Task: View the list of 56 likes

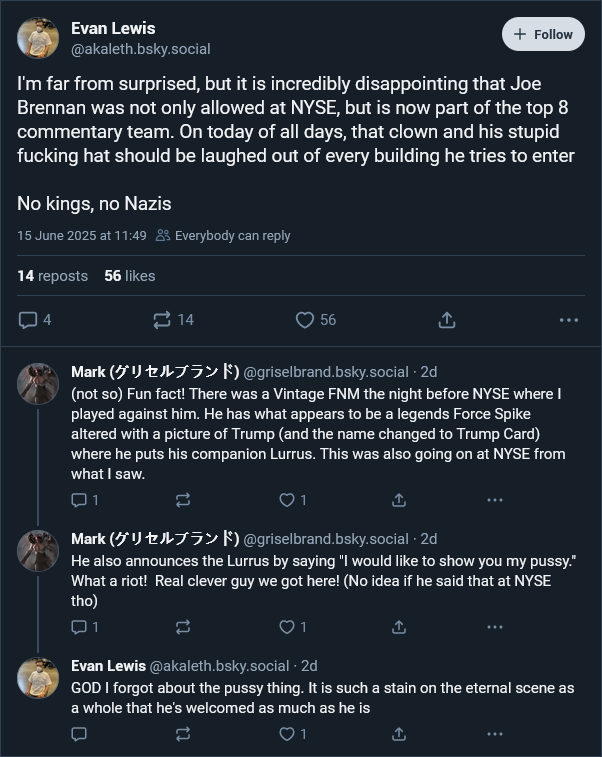Action: pos(130,276)
